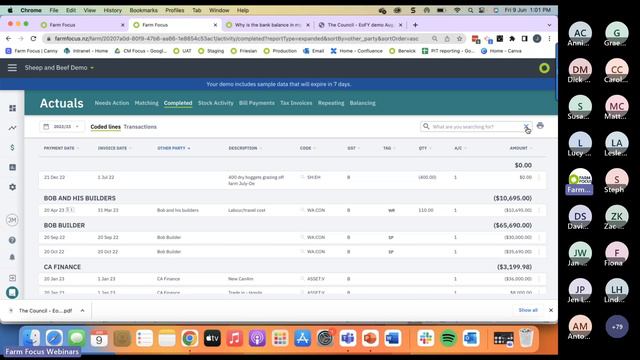Open Chrome extensions puzzle icon
640x360 pixels.
512,38
